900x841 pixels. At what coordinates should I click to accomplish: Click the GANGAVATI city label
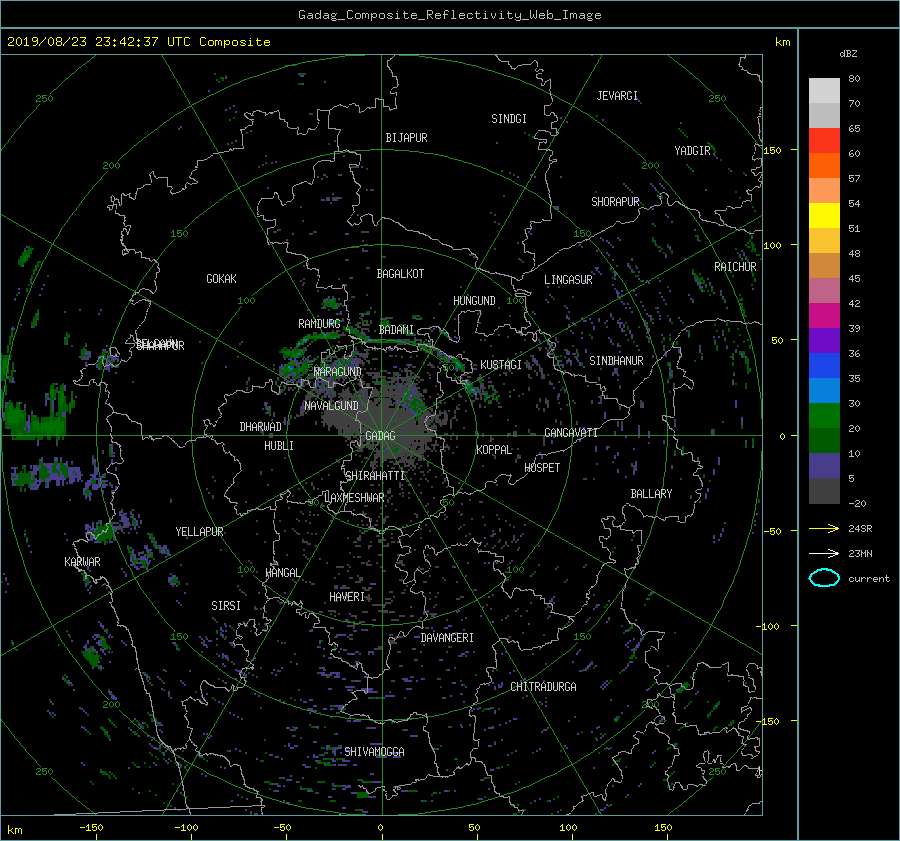571,433
